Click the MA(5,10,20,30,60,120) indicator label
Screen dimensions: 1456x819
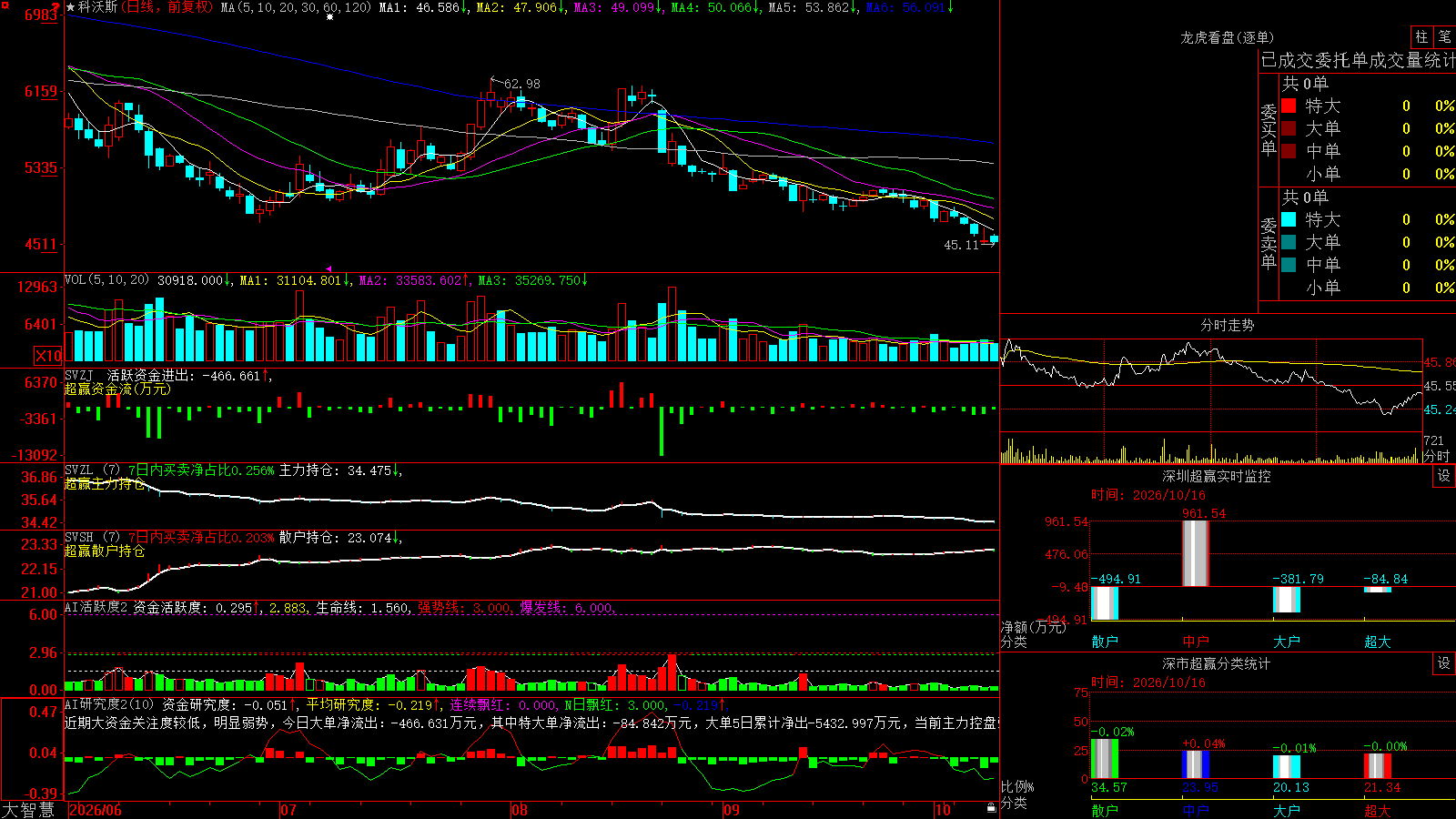tap(297, 7)
